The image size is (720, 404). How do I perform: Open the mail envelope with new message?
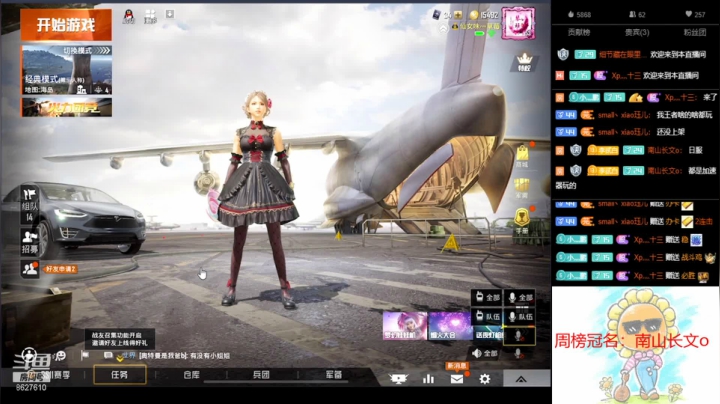tap(456, 379)
